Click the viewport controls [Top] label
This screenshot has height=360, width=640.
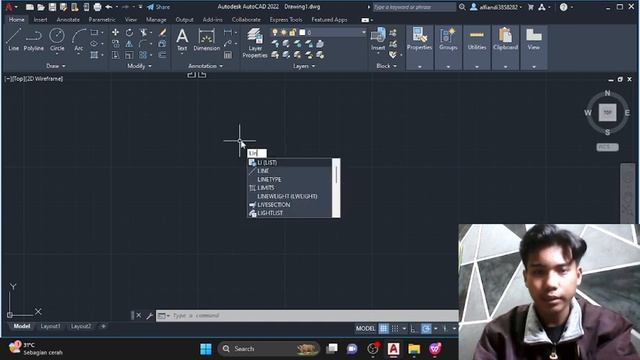tap(18, 79)
